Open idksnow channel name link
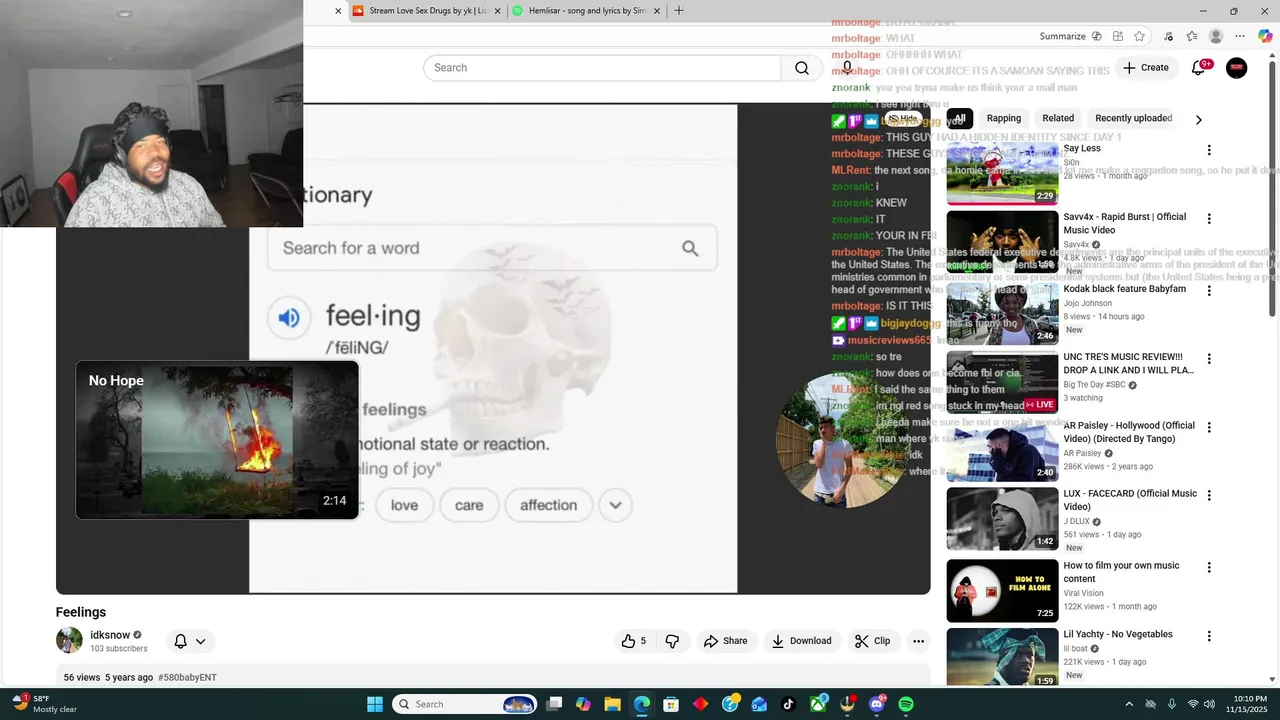This screenshot has width=1280, height=720. (110, 635)
